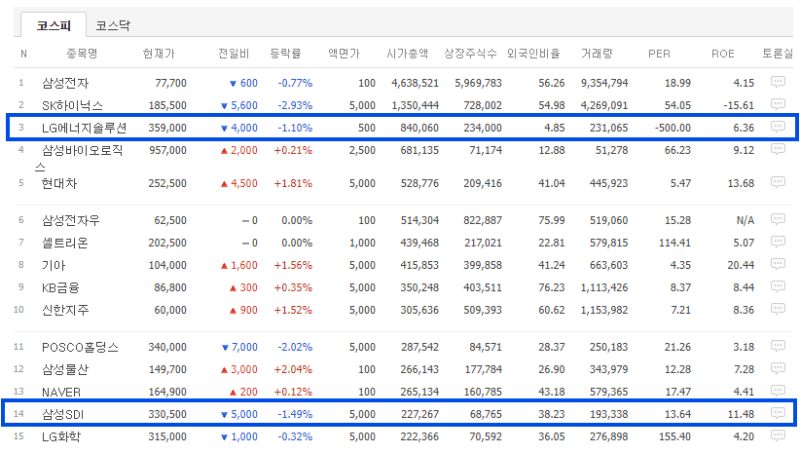Open discussion board icon for SK하이닉스

coord(778,104)
